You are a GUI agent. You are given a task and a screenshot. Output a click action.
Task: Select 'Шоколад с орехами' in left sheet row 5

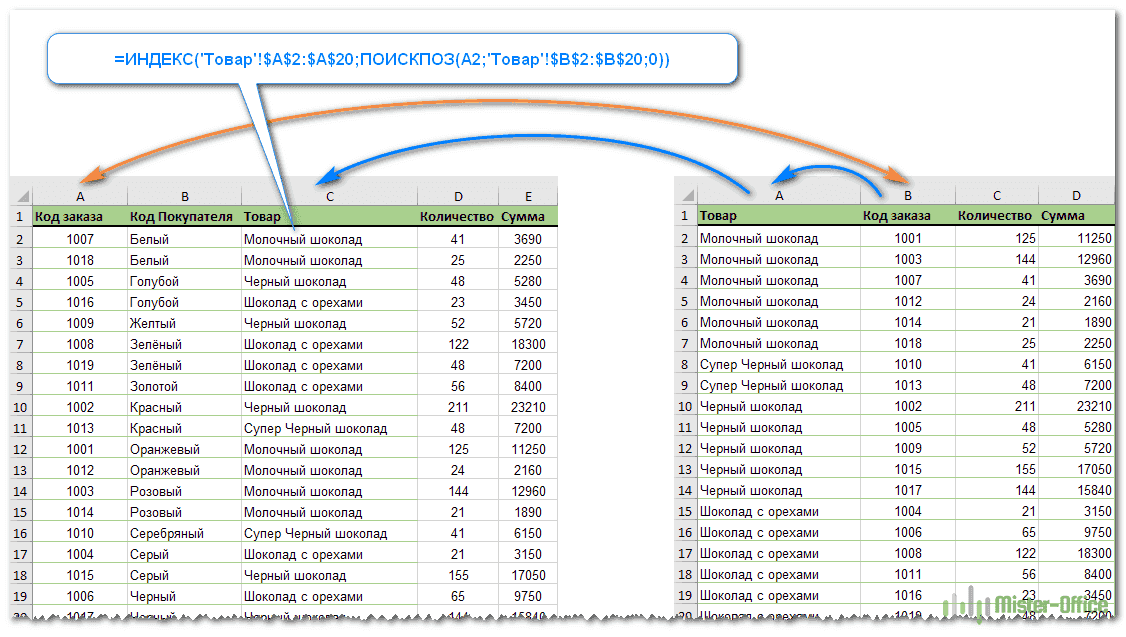click(330, 302)
